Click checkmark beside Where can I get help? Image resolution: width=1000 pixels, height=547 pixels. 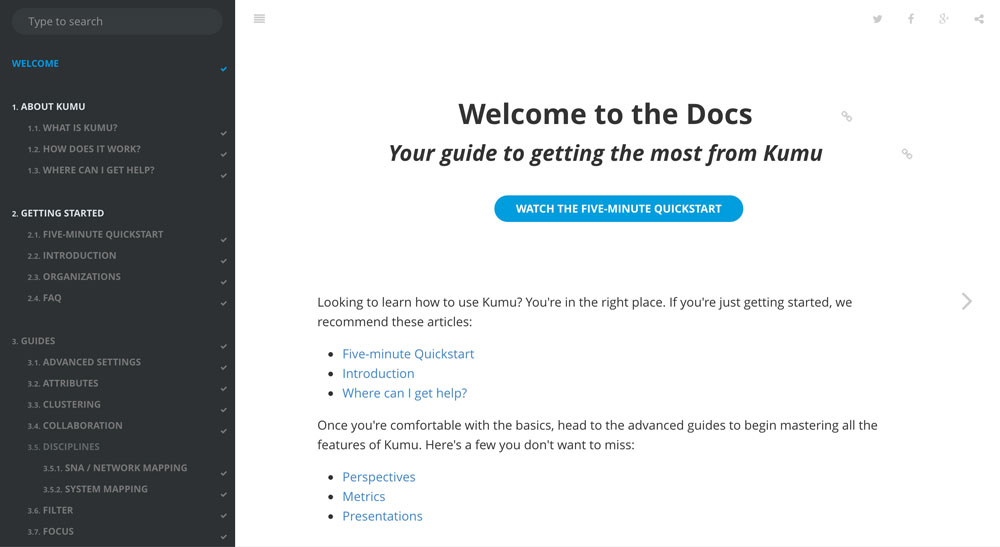tap(224, 175)
